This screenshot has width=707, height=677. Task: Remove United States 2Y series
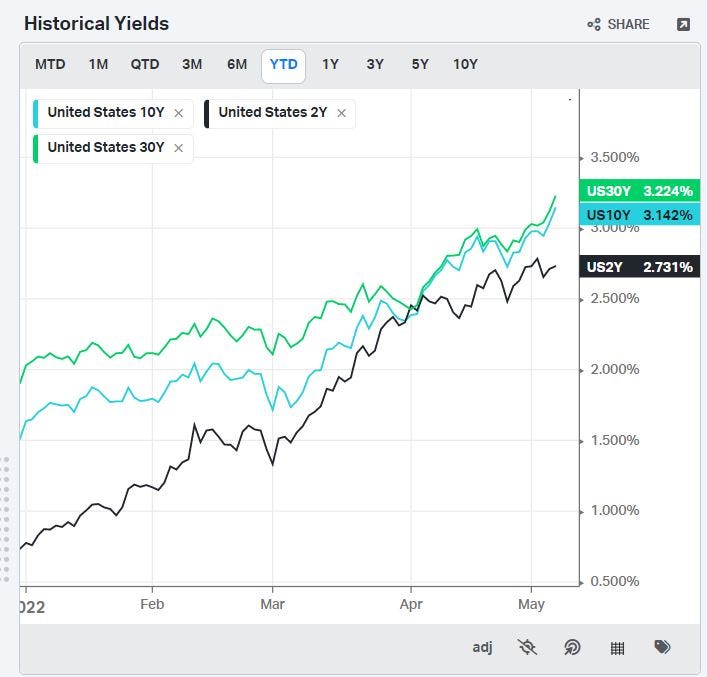click(x=341, y=113)
